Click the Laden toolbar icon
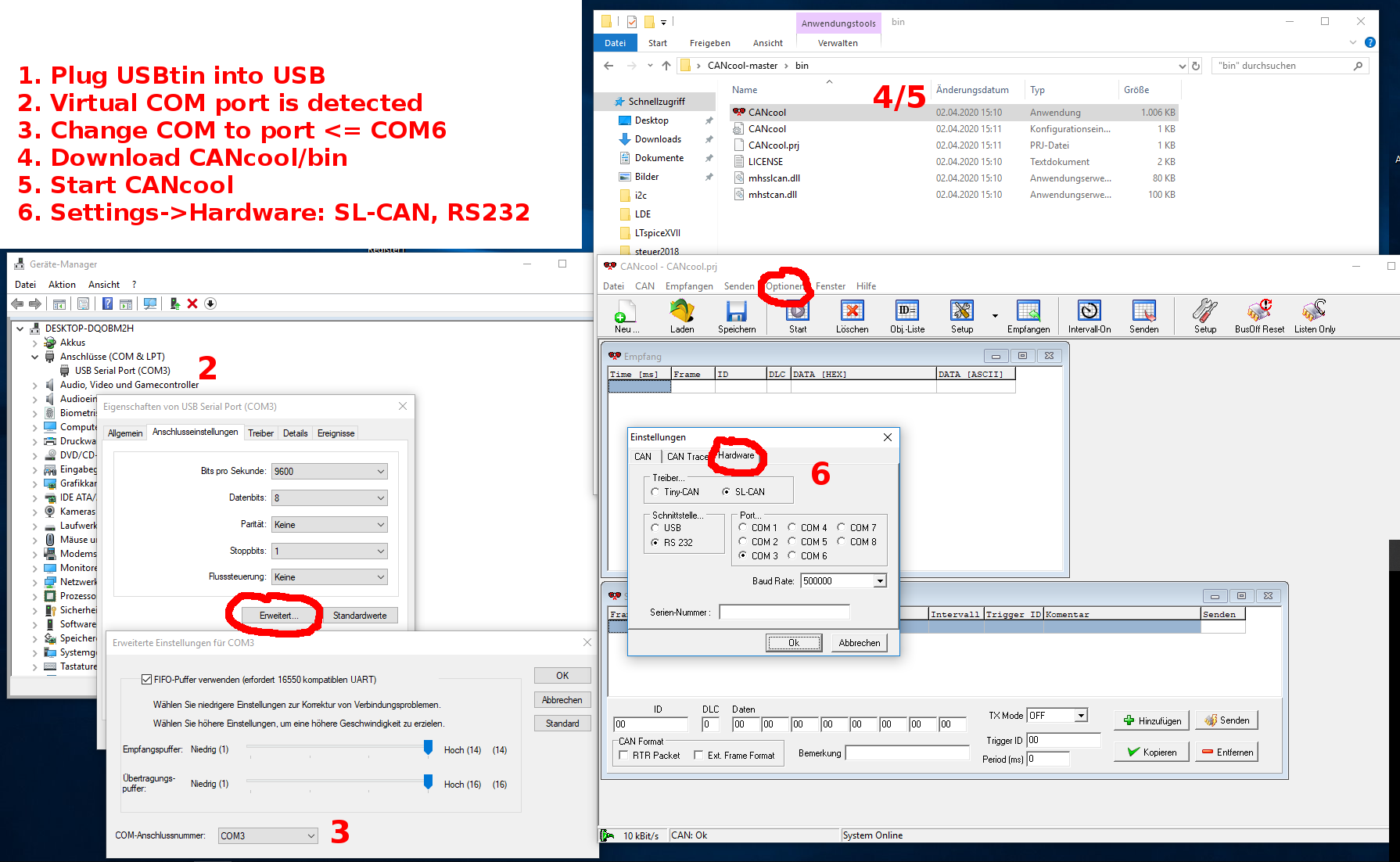This screenshot has height=862, width=1400. click(682, 316)
